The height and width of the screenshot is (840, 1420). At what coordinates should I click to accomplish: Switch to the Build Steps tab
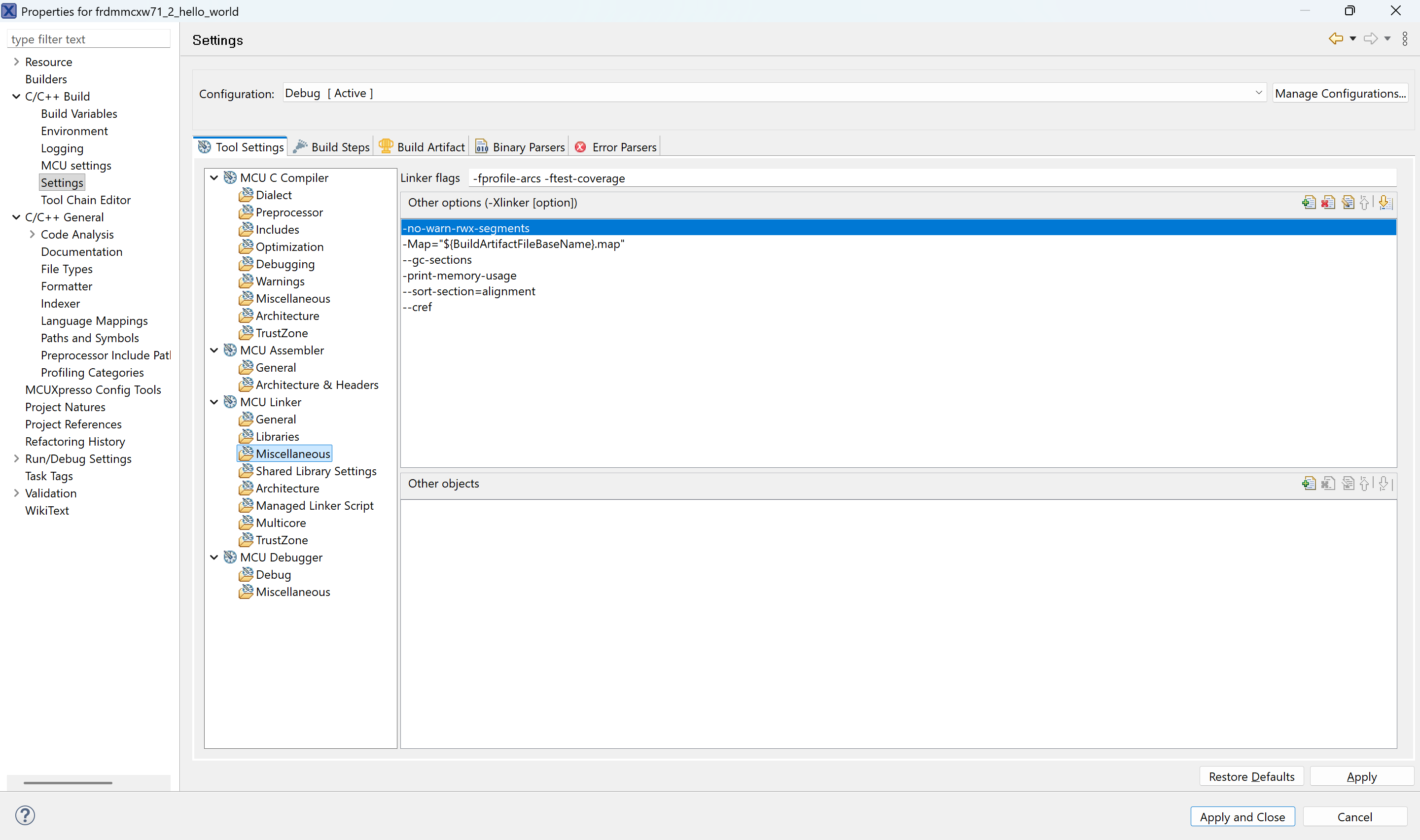332,146
